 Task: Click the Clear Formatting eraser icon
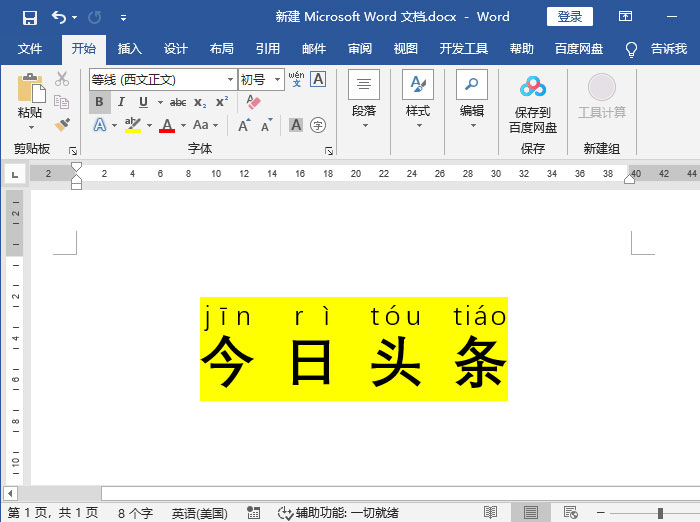(x=253, y=102)
